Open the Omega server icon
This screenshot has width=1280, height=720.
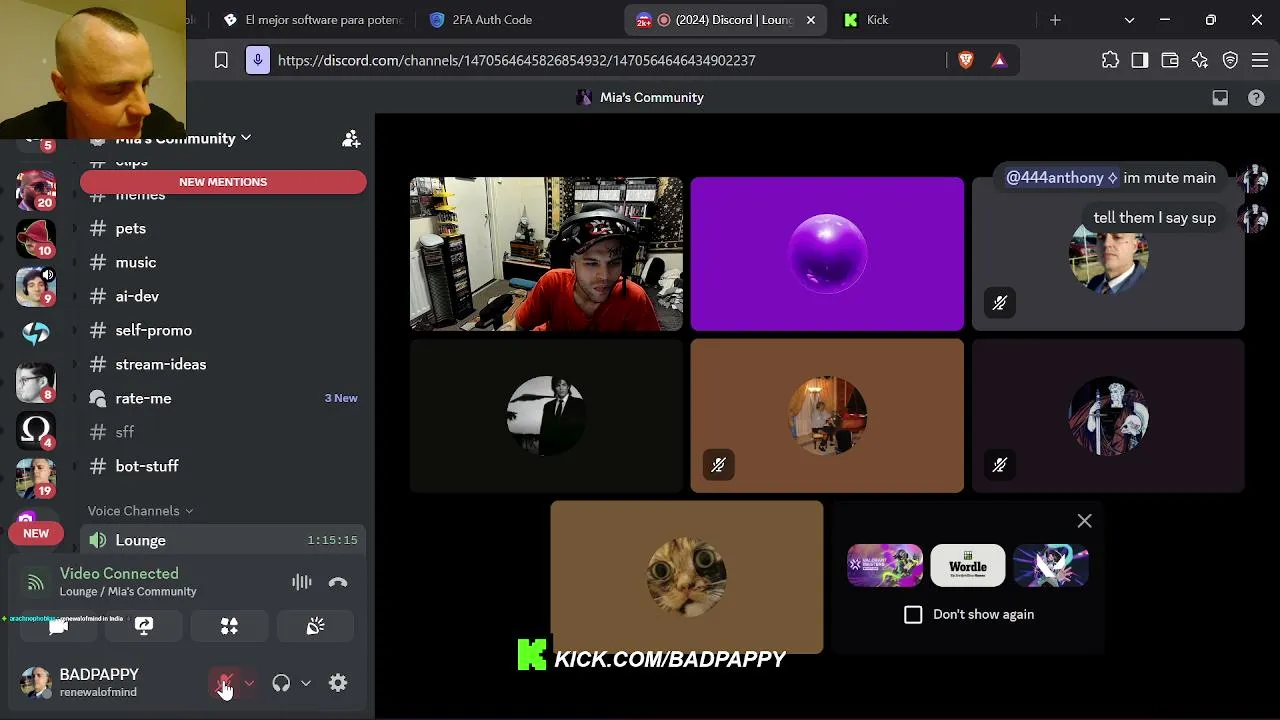pos(36,429)
